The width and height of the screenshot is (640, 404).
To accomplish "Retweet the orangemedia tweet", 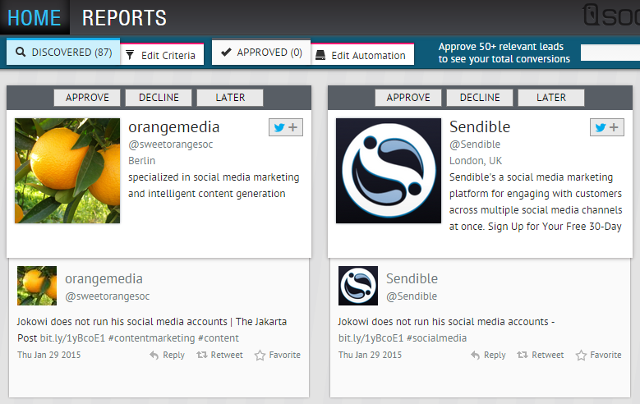I will click(219, 355).
